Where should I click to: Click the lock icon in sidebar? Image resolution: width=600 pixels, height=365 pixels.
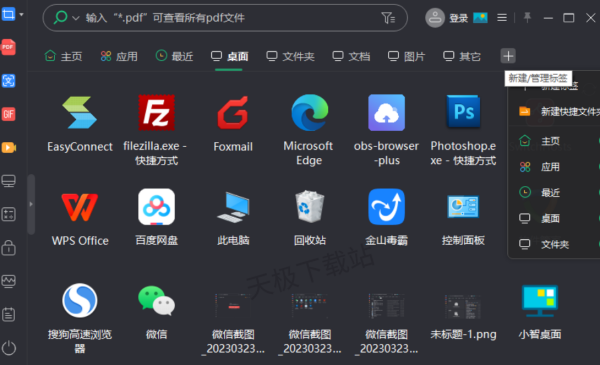pyautogui.click(x=8, y=248)
